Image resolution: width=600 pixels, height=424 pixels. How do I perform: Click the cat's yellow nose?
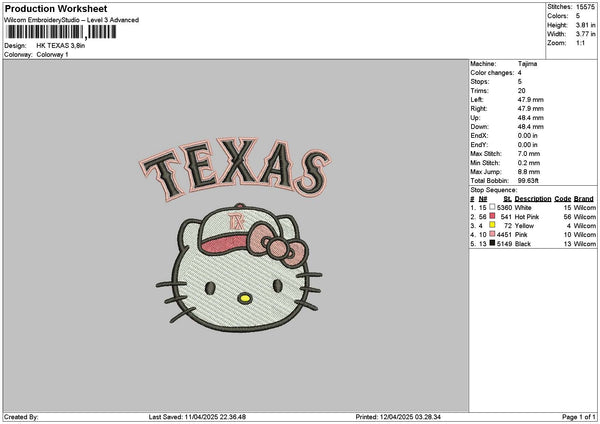click(244, 297)
